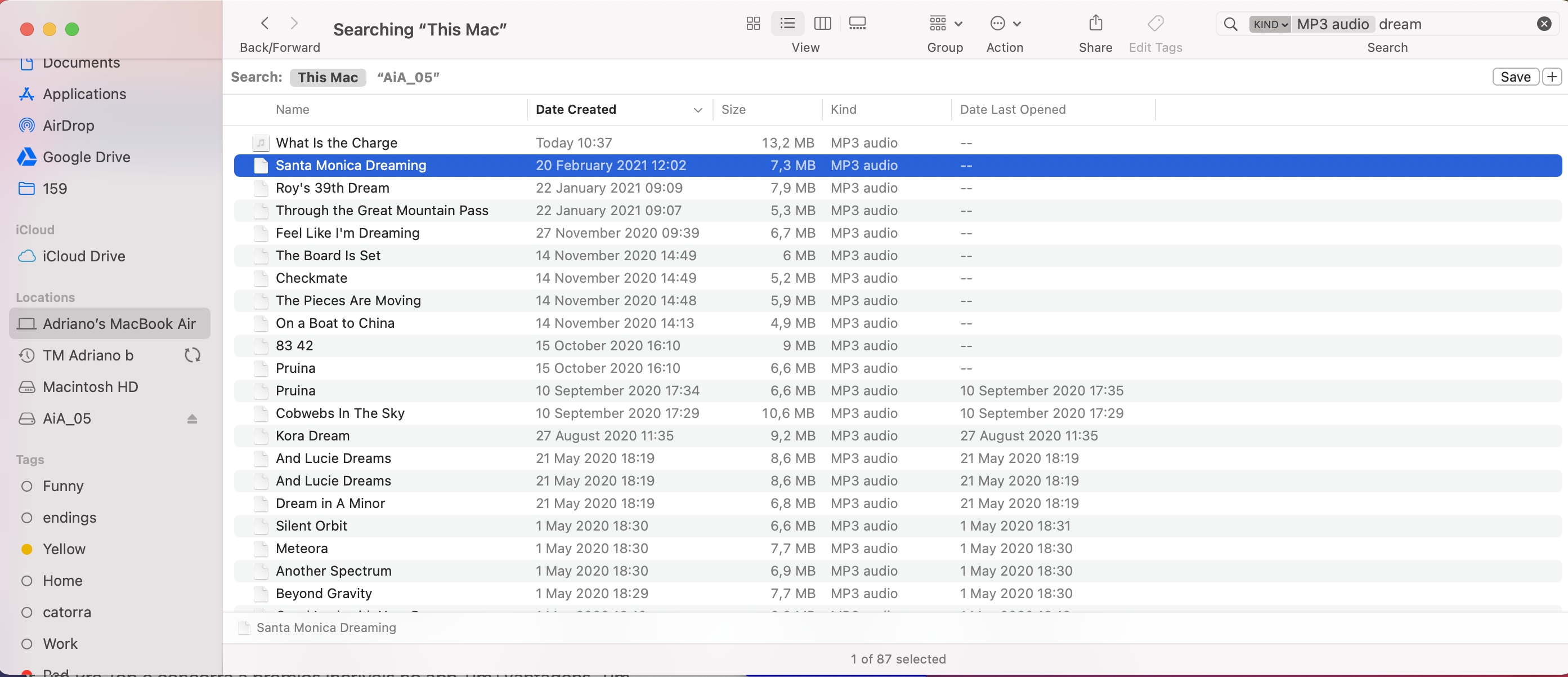Select the Yellow tag
Viewport: 1568px width, 677px height.
click(64, 549)
